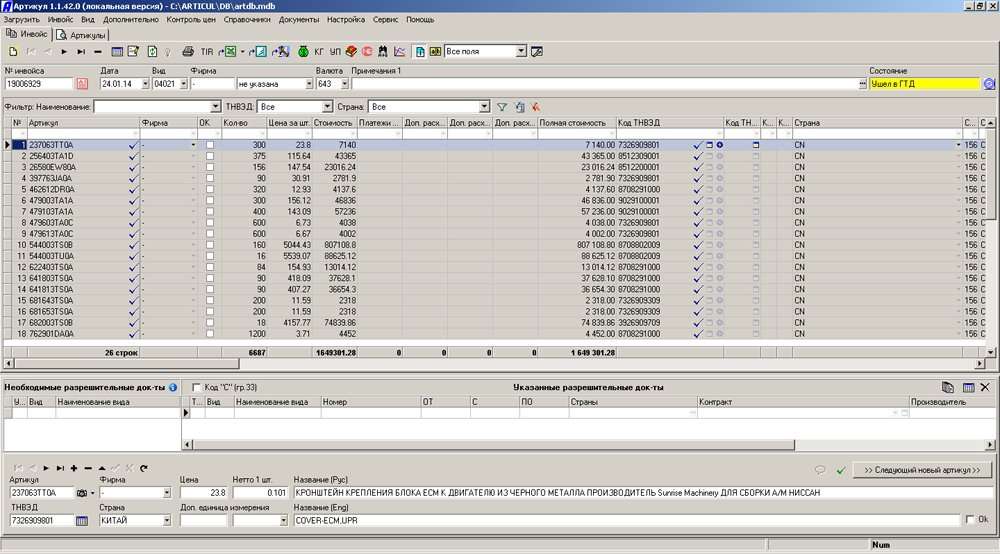Toggle OK checkbox for row 681643TS0A
Viewport: 1000px width, 554px height.
pos(210,301)
